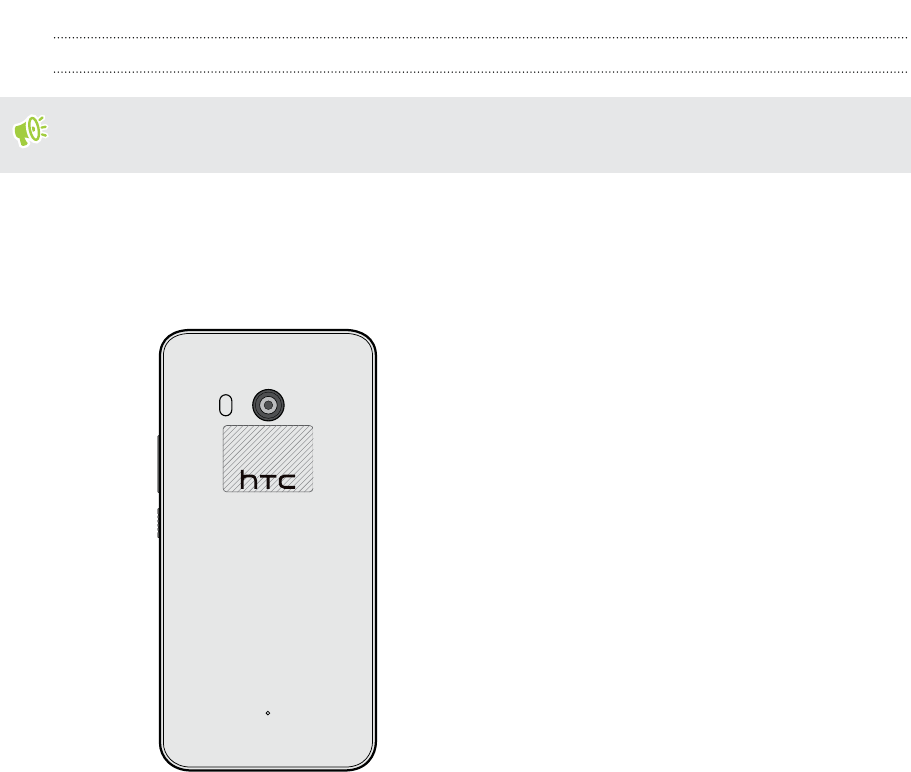Click the blank space between the dotted lines
This screenshot has height=772, width=911.
[x=480, y=55]
